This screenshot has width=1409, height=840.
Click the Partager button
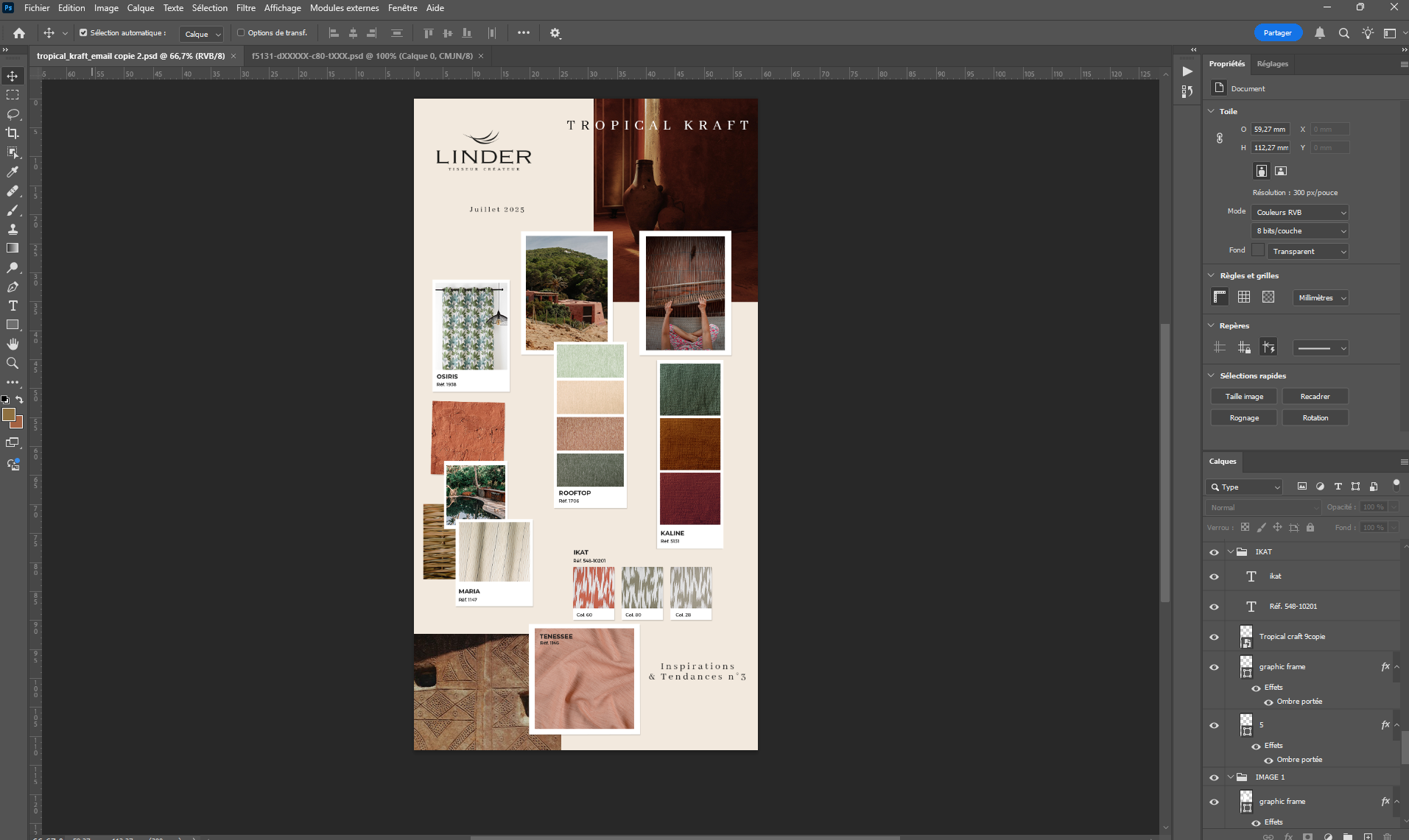pos(1278,33)
